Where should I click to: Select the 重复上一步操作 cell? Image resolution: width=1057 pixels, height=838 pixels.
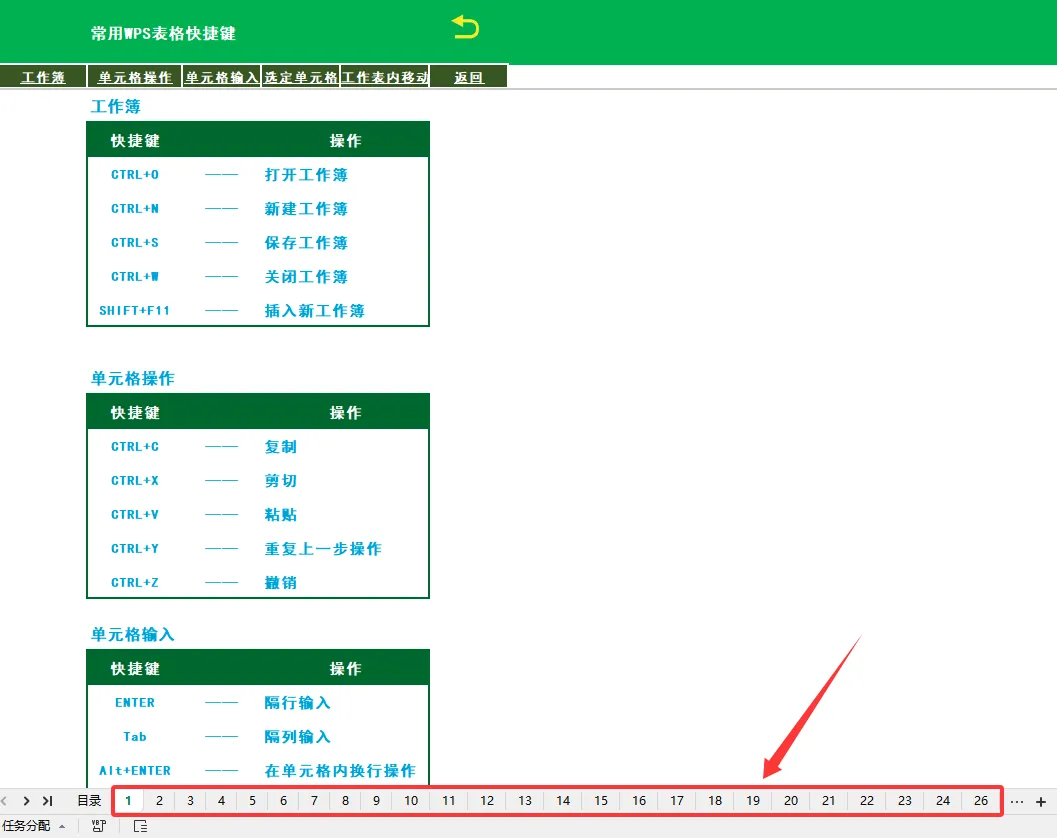323,549
